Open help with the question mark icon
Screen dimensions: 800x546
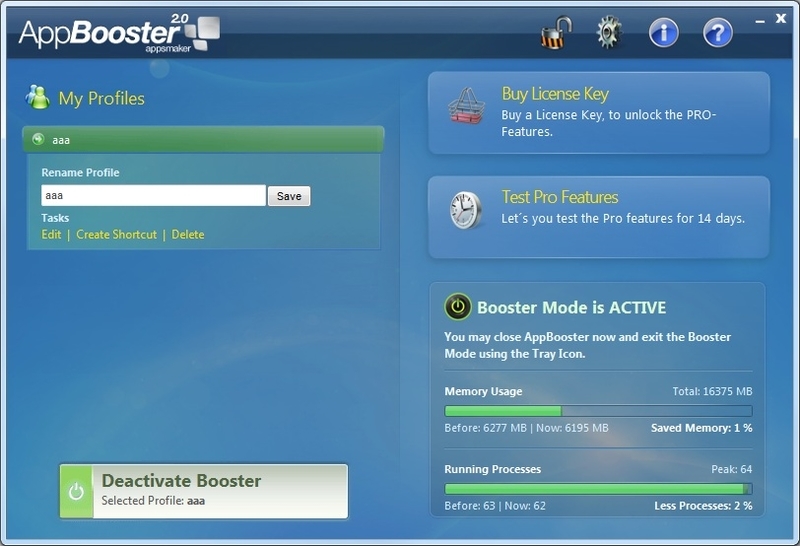tap(718, 33)
